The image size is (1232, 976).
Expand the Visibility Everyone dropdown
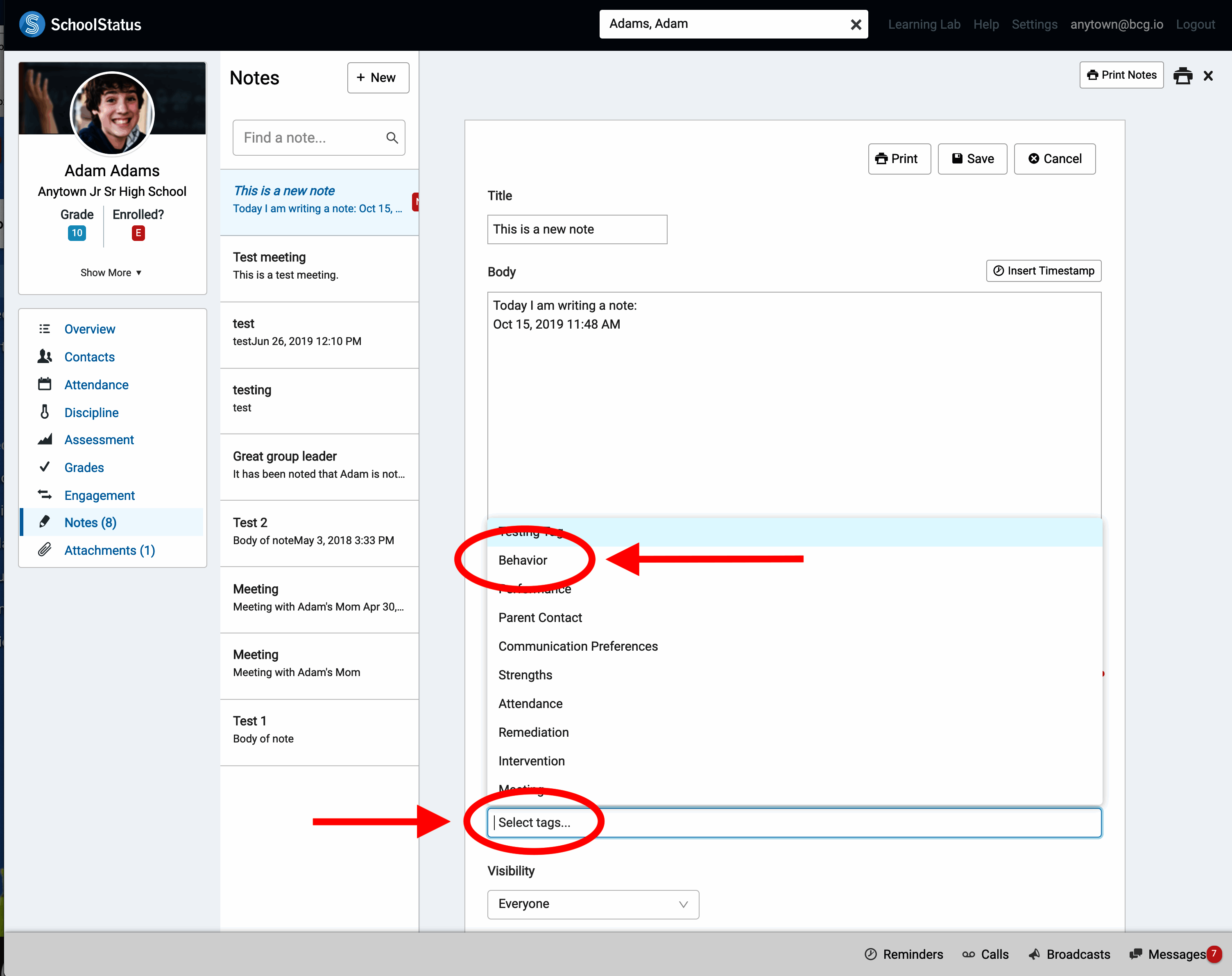click(592, 904)
